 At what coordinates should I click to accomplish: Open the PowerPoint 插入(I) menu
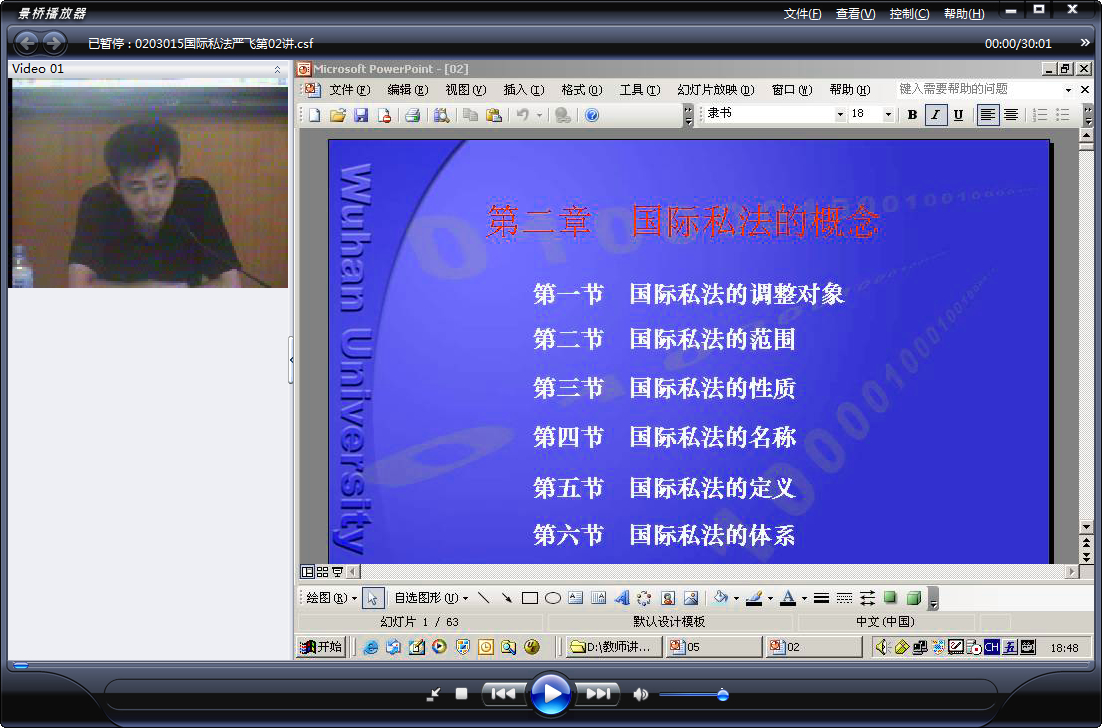524,90
